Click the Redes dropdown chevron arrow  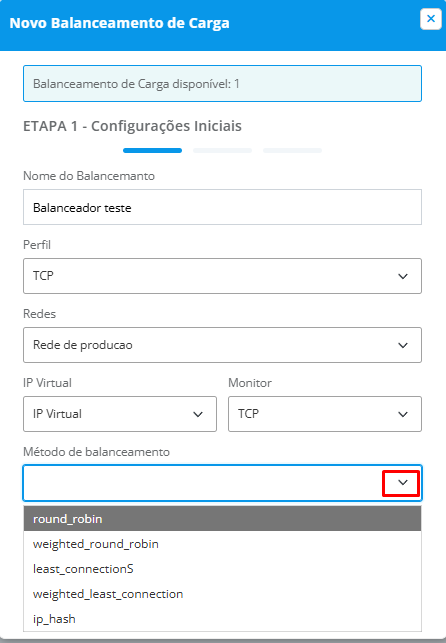point(403,345)
